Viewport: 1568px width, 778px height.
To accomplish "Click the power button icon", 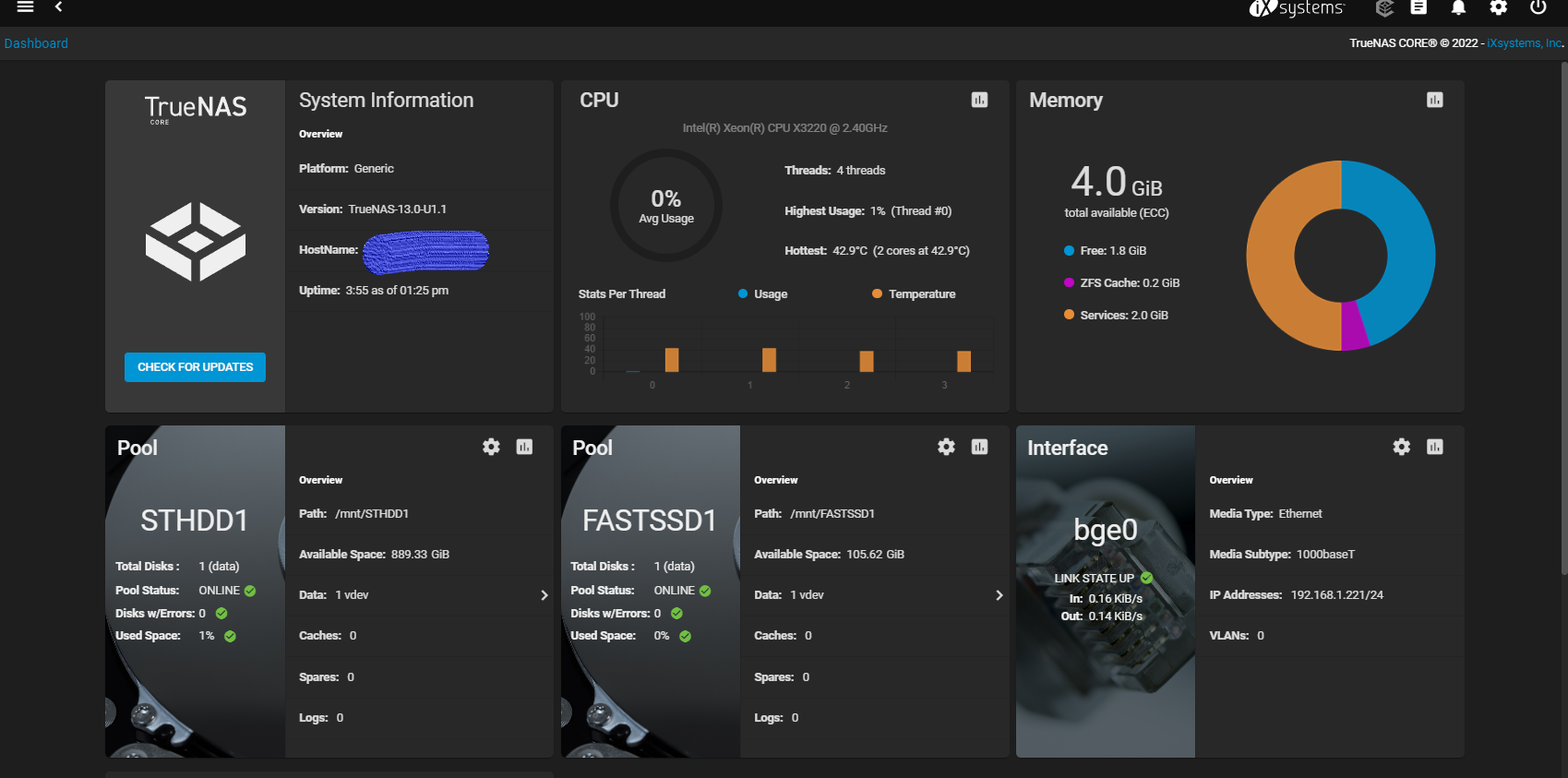I will [x=1538, y=7].
